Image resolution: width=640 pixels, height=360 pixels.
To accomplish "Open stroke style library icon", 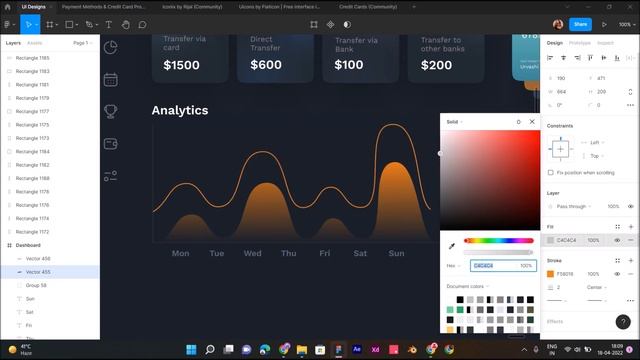I will [618, 260].
